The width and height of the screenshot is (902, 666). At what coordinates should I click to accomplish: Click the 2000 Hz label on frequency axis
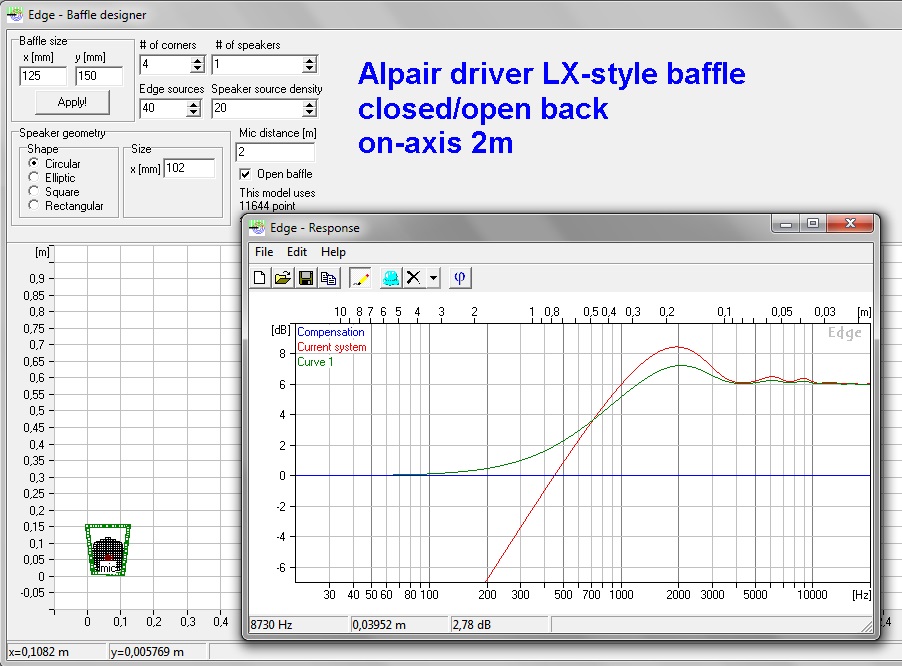click(678, 595)
